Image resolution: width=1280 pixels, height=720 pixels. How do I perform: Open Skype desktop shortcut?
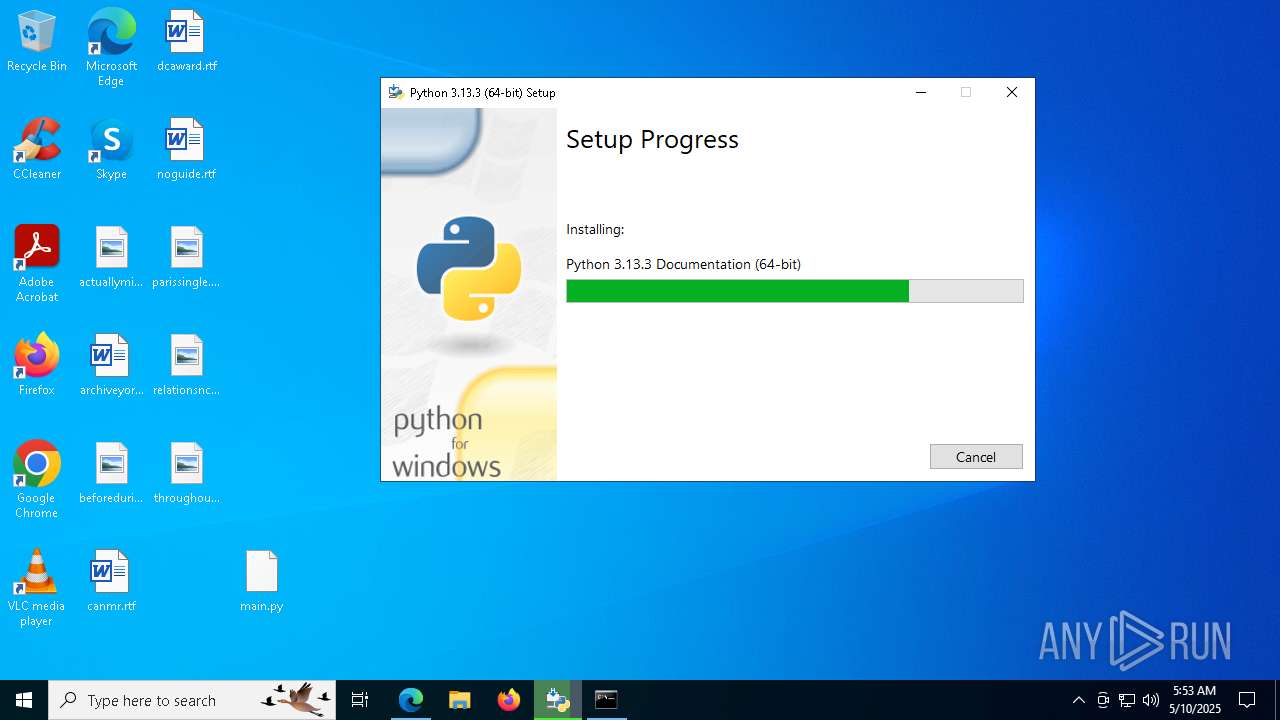[x=111, y=150]
